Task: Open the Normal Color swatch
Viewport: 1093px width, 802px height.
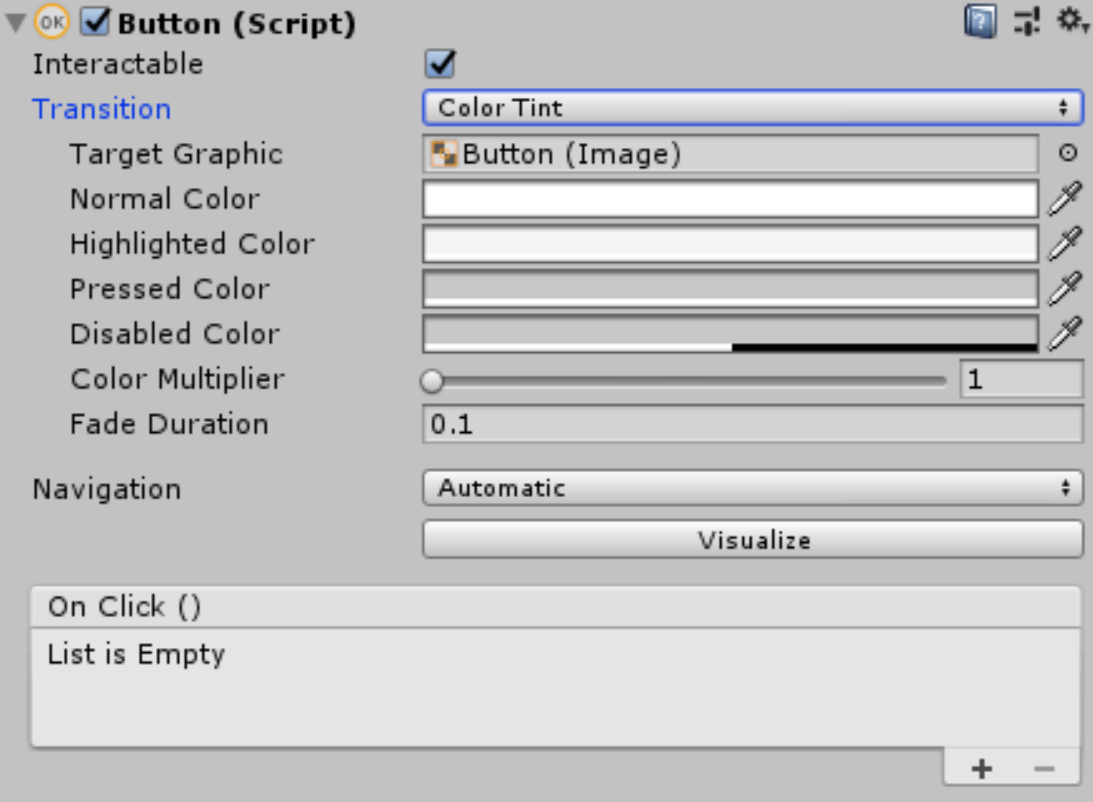Action: click(730, 199)
